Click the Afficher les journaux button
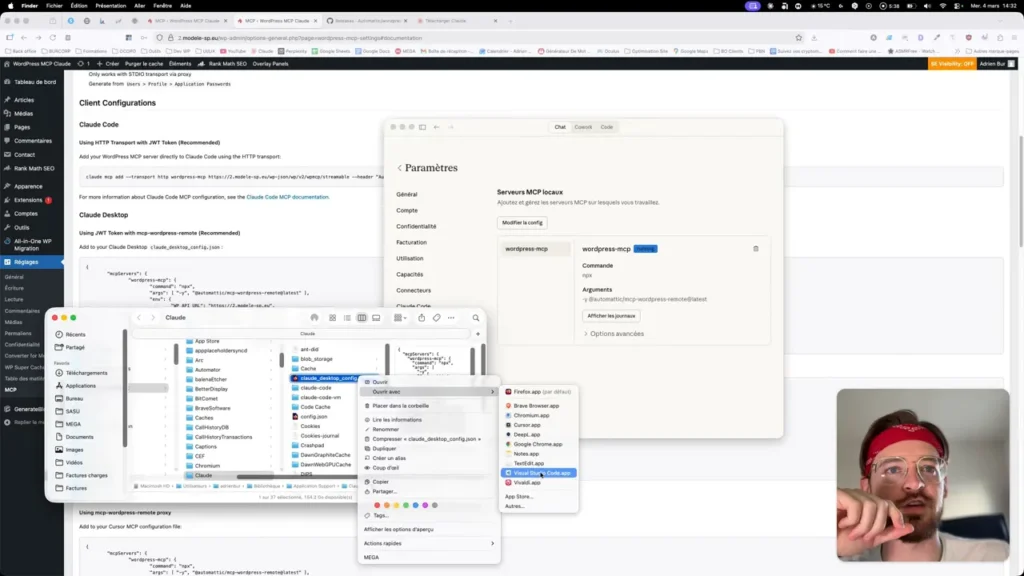The height and width of the screenshot is (576, 1024). tap(613, 315)
